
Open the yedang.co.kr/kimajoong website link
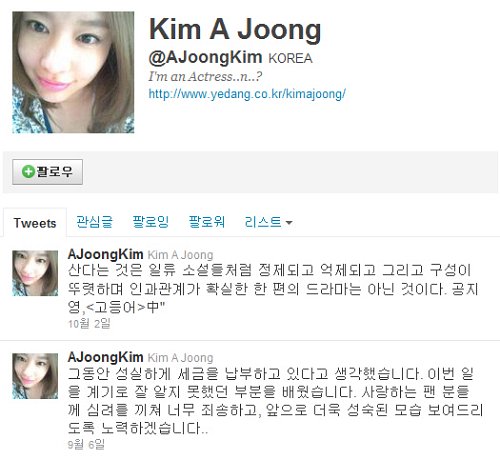247,94
